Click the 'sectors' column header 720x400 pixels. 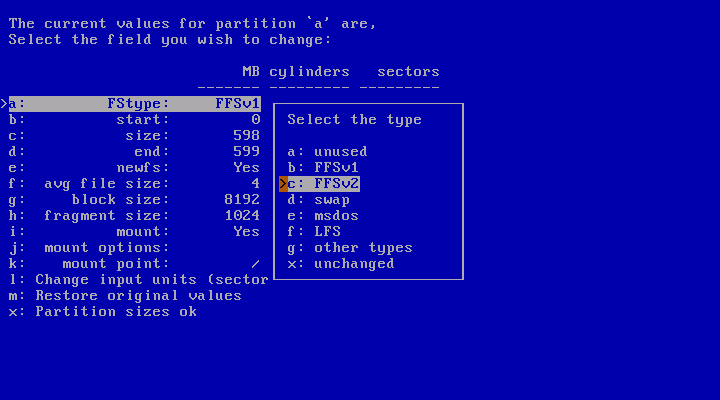(408, 72)
